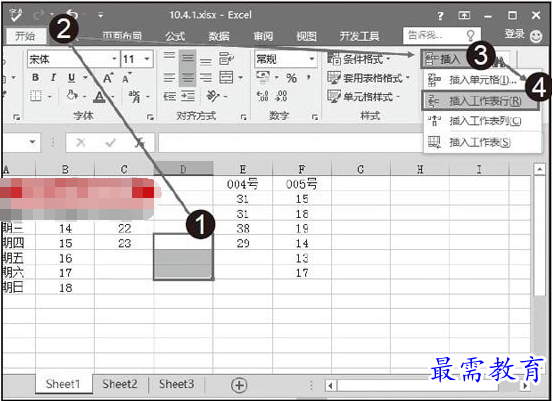The image size is (552, 401).
Task: Click the Fill Color bucket icon
Action: coord(72,96)
